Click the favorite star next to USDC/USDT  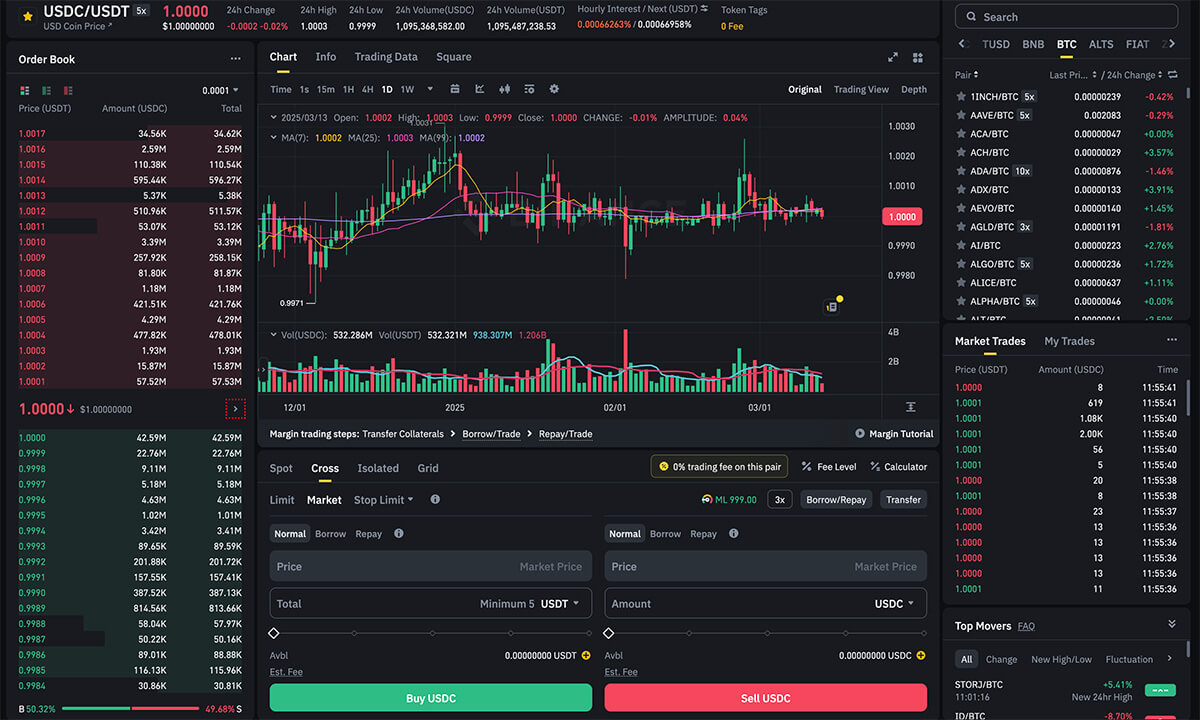26,17
